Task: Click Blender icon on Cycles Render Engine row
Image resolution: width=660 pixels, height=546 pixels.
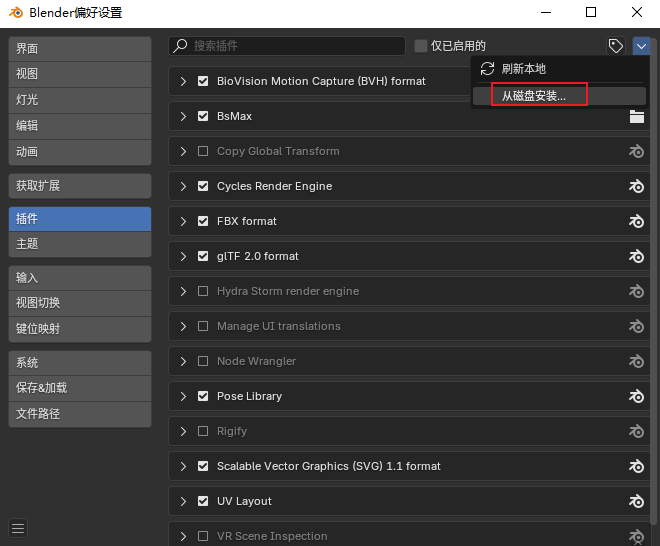Action: point(636,186)
